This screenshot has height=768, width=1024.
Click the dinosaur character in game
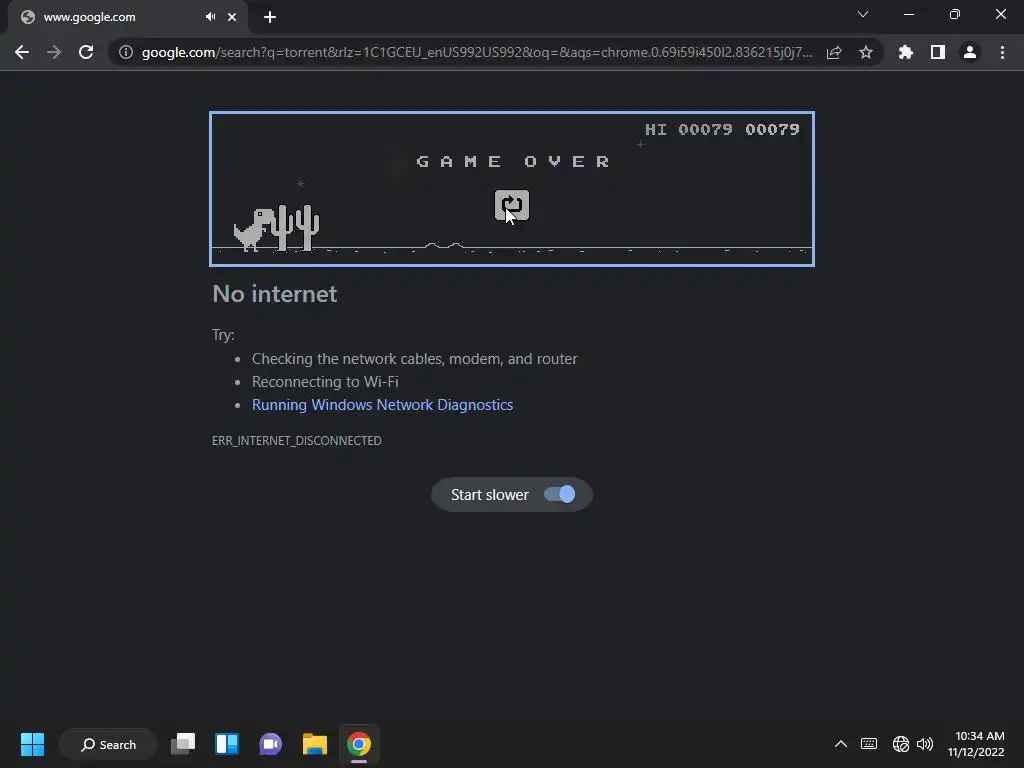[x=253, y=229]
